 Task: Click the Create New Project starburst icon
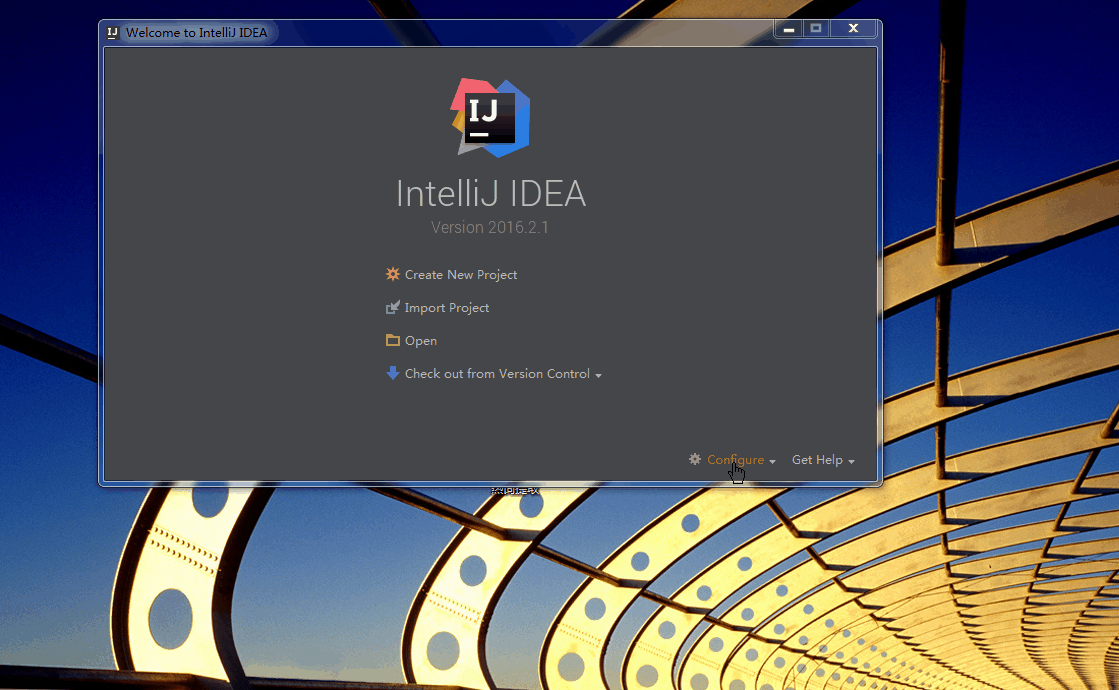(393, 274)
